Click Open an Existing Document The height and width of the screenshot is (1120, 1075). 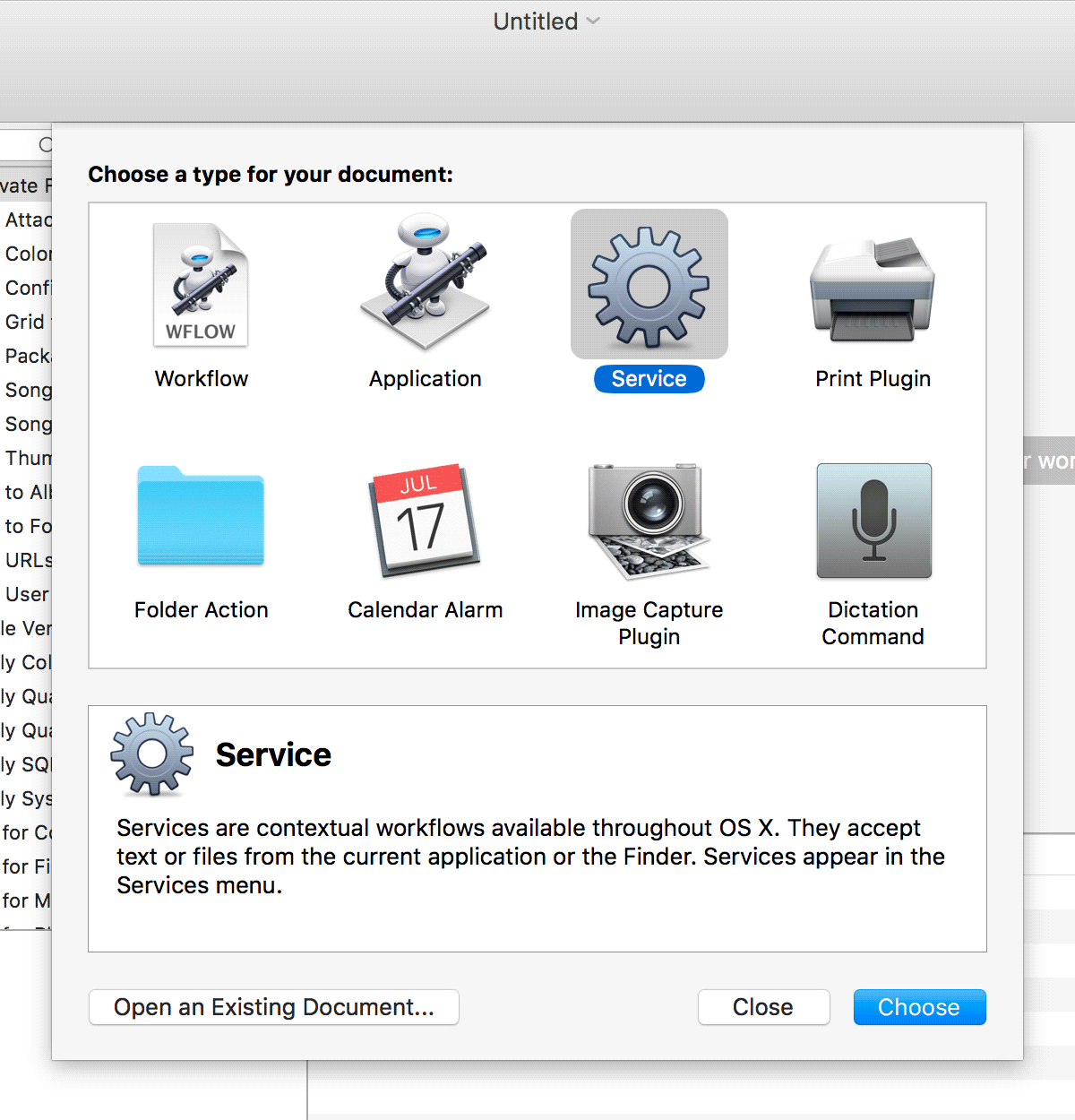pyautogui.click(x=273, y=1007)
